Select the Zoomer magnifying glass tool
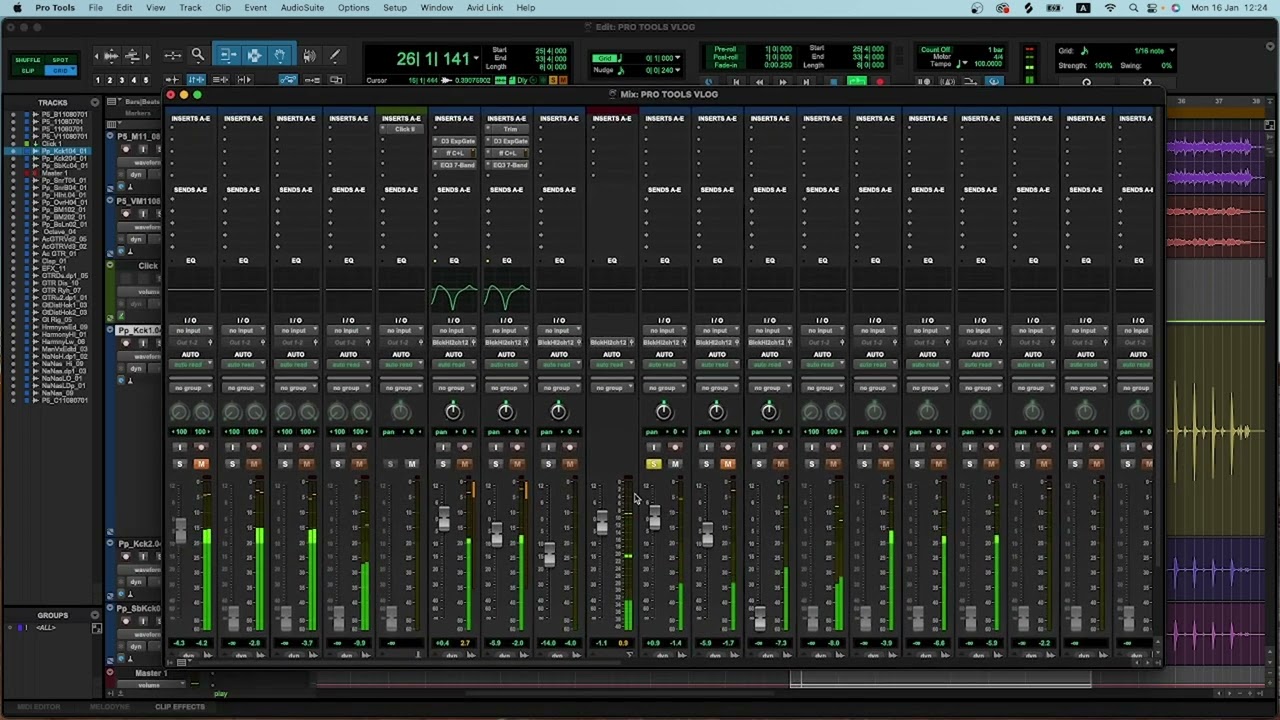Screen dimensions: 1280x720 [x=198, y=56]
